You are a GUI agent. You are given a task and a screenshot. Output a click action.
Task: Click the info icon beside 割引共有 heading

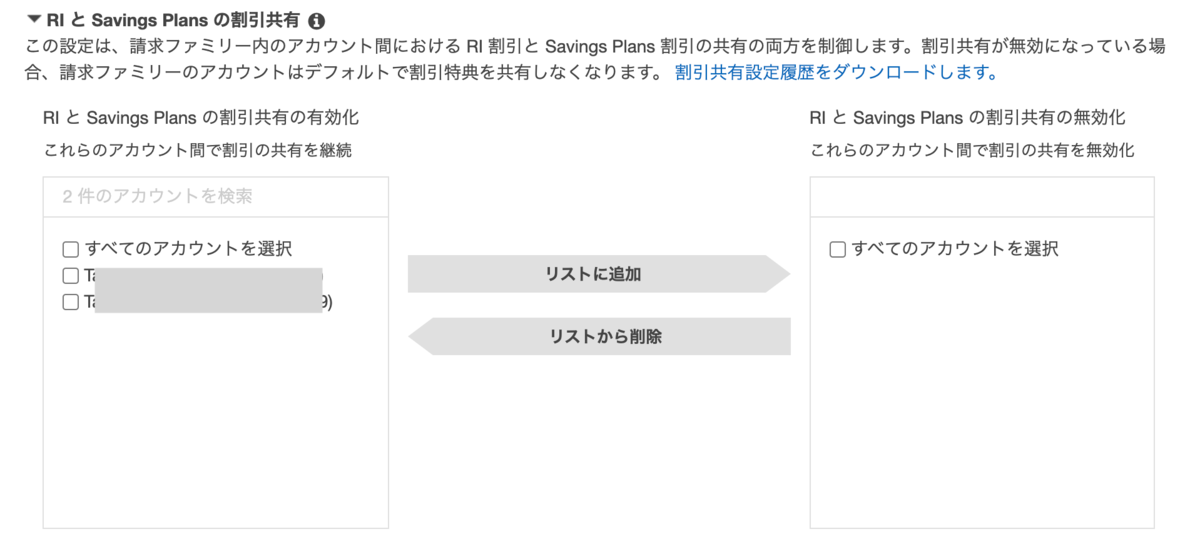(316, 20)
